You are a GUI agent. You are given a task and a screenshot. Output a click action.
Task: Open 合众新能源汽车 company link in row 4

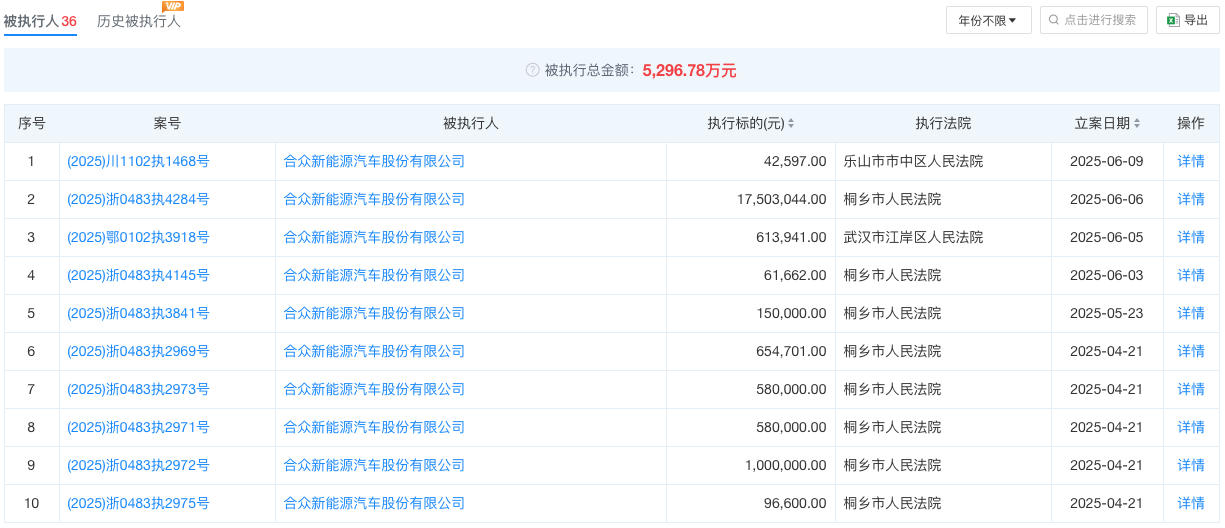pyautogui.click(x=375, y=275)
